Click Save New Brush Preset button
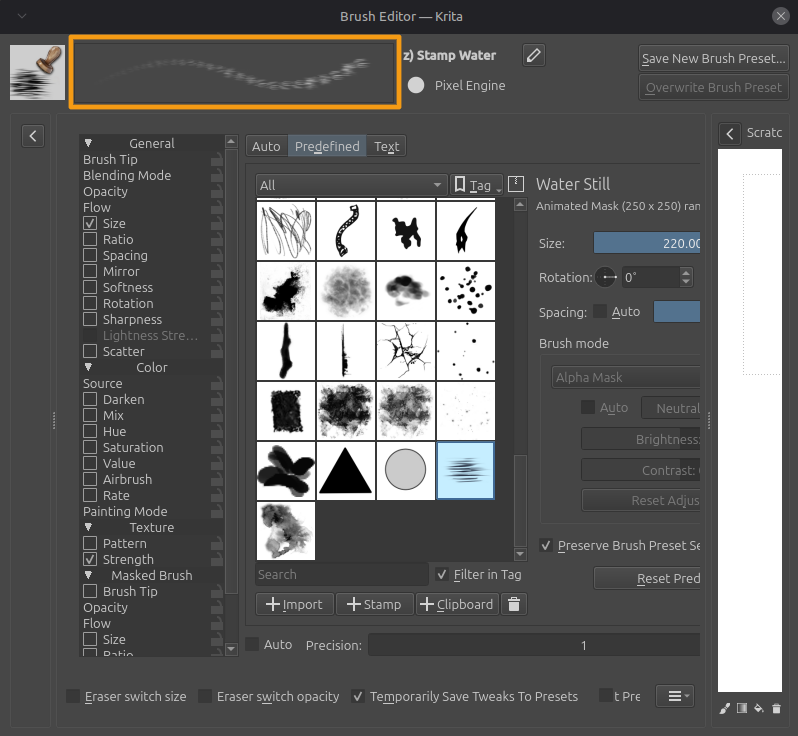 (713, 58)
